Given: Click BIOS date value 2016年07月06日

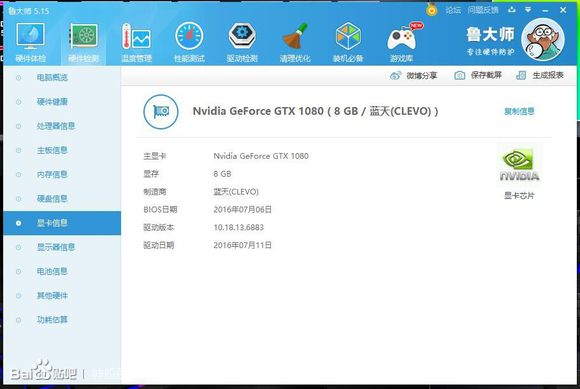Looking at the screenshot, I should pos(243,210).
